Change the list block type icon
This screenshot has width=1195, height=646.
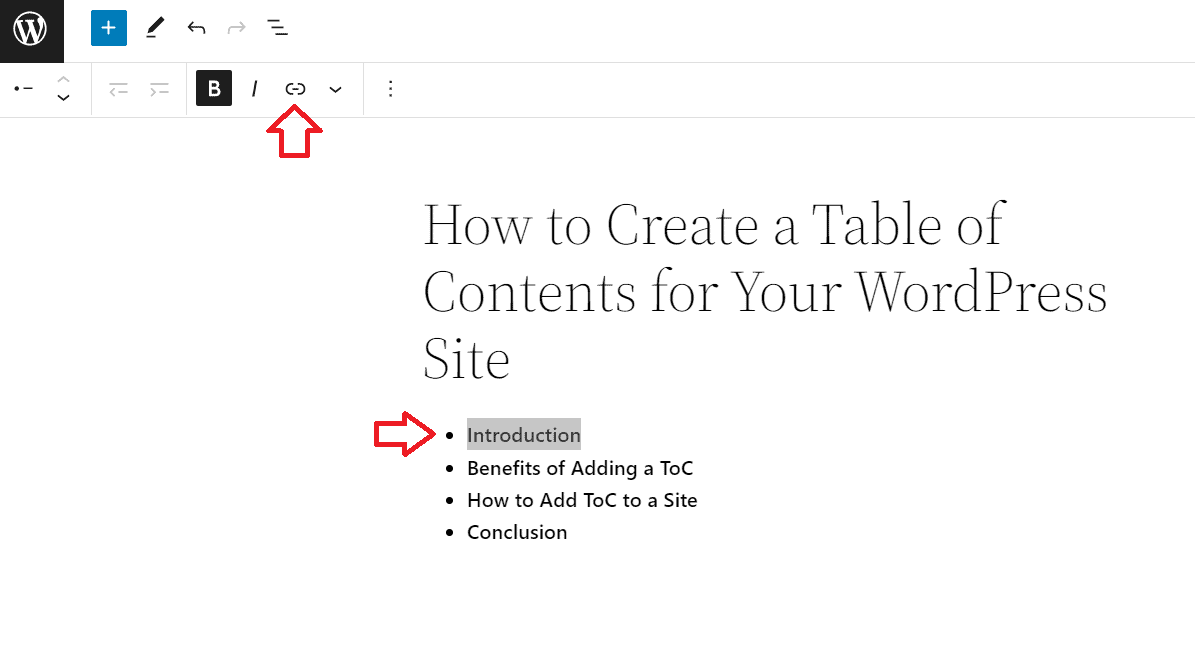[24, 89]
